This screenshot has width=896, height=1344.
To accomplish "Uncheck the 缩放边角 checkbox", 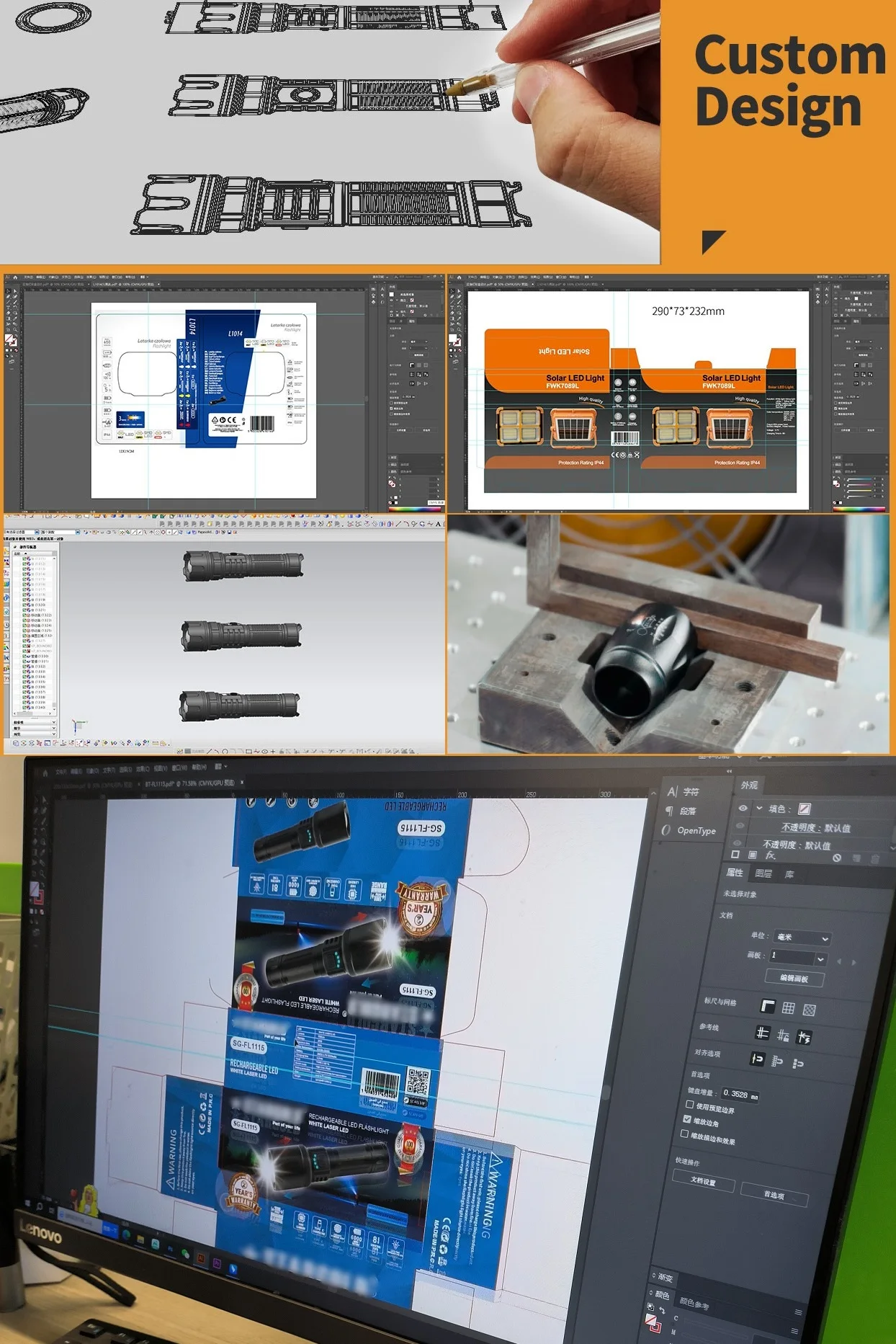I will (x=687, y=1119).
